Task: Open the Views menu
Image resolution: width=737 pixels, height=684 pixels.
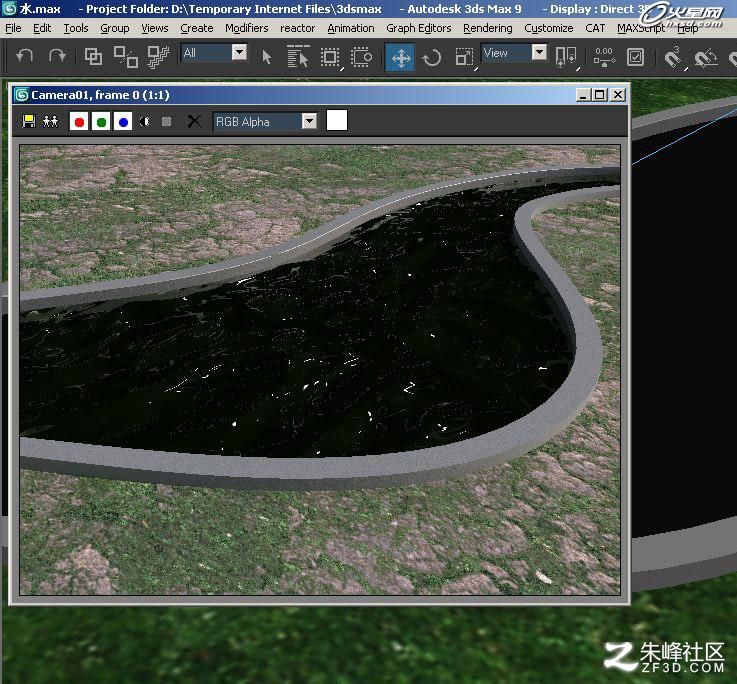Action: pos(155,28)
